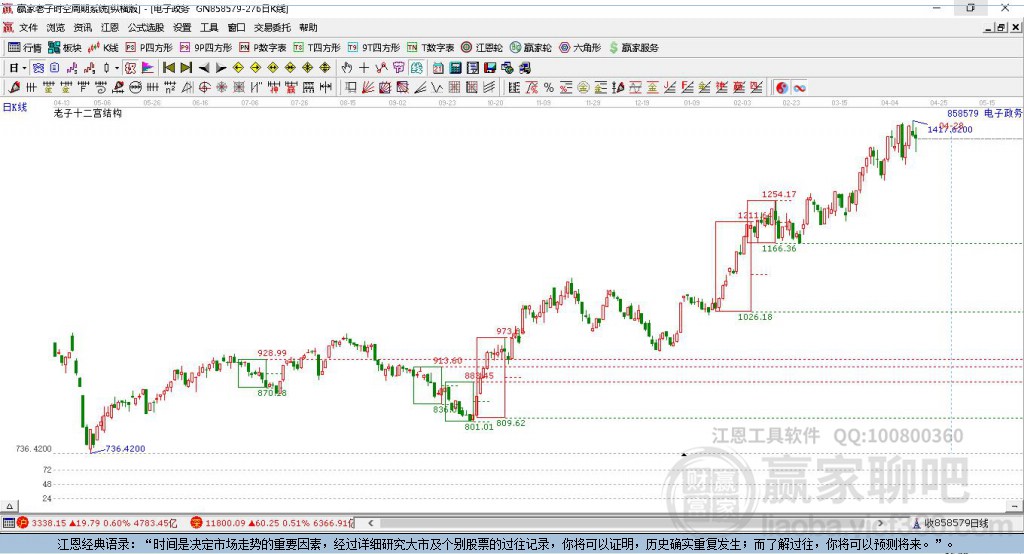Click the Shanghai index 3338.15 status entry
Viewport: 1024px width, 554px height.
(x=97, y=523)
